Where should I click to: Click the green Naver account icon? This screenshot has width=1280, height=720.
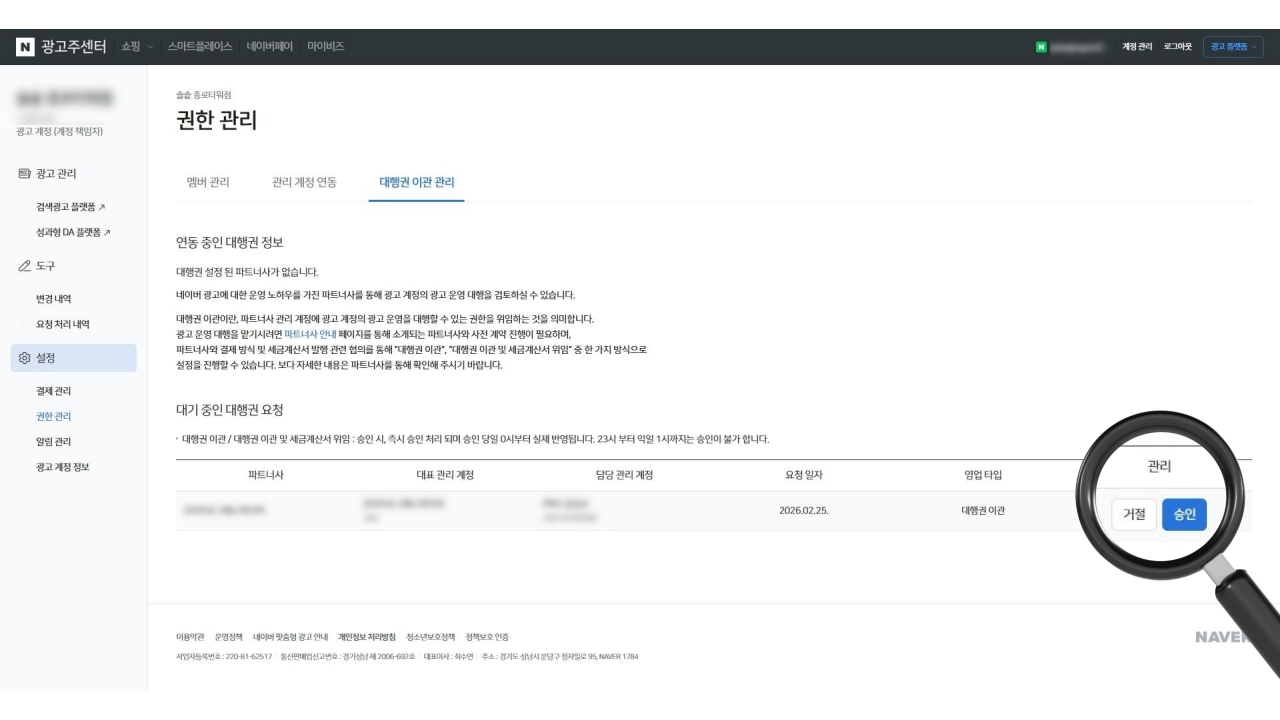[x=1041, y=47]
